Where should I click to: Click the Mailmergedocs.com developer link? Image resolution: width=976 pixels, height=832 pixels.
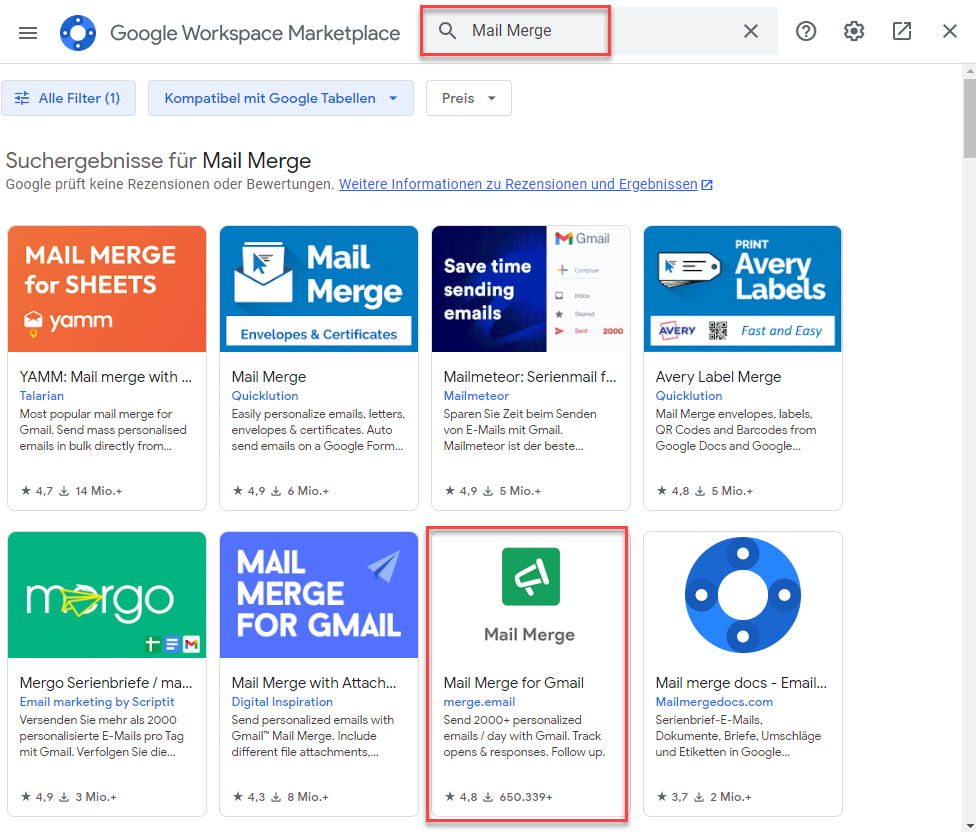click(714, 702)
